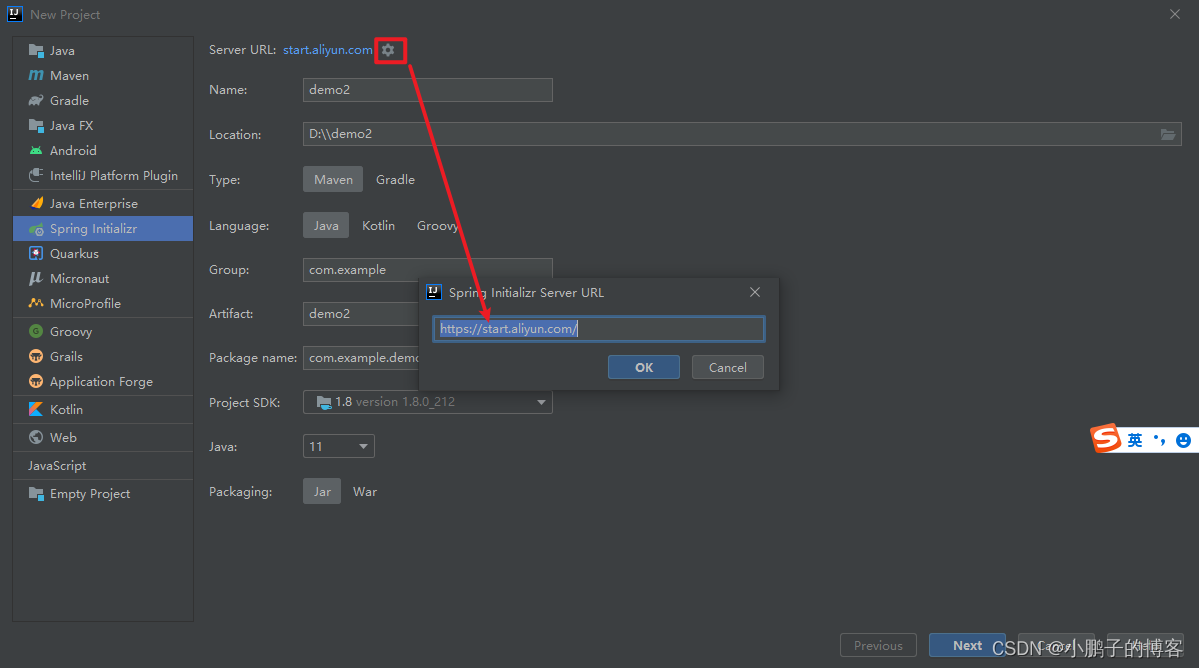Select Java Enterprise entry label

(x=94, y=203)
